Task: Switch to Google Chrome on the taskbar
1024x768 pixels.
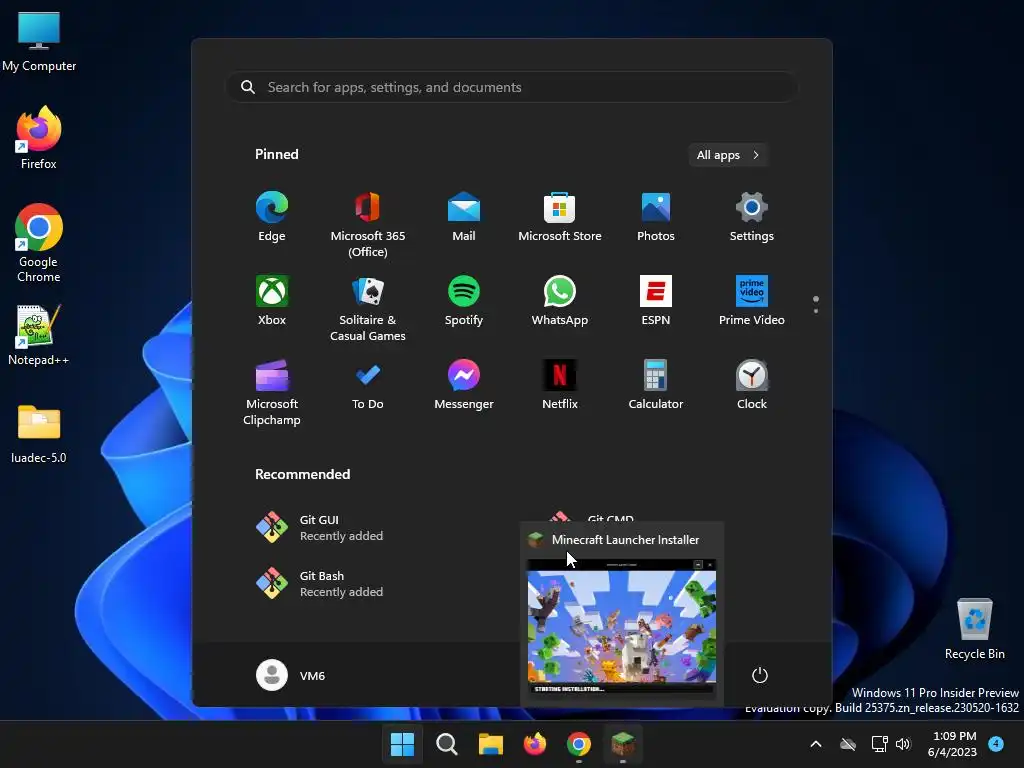Action: click(x=579, y=744)
